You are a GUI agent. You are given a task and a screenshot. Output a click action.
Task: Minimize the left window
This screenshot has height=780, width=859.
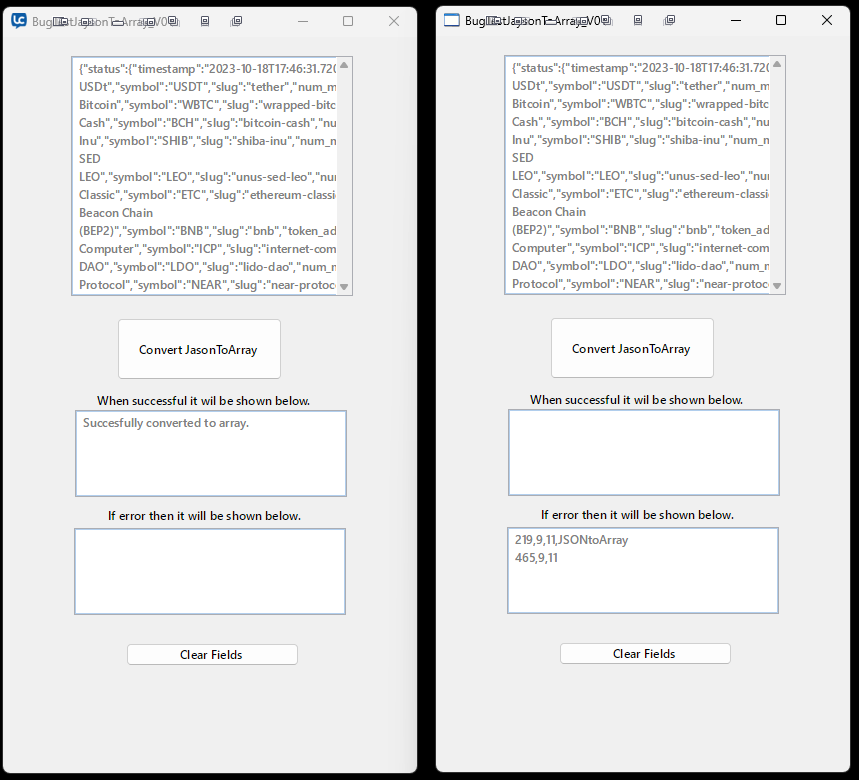303,21
